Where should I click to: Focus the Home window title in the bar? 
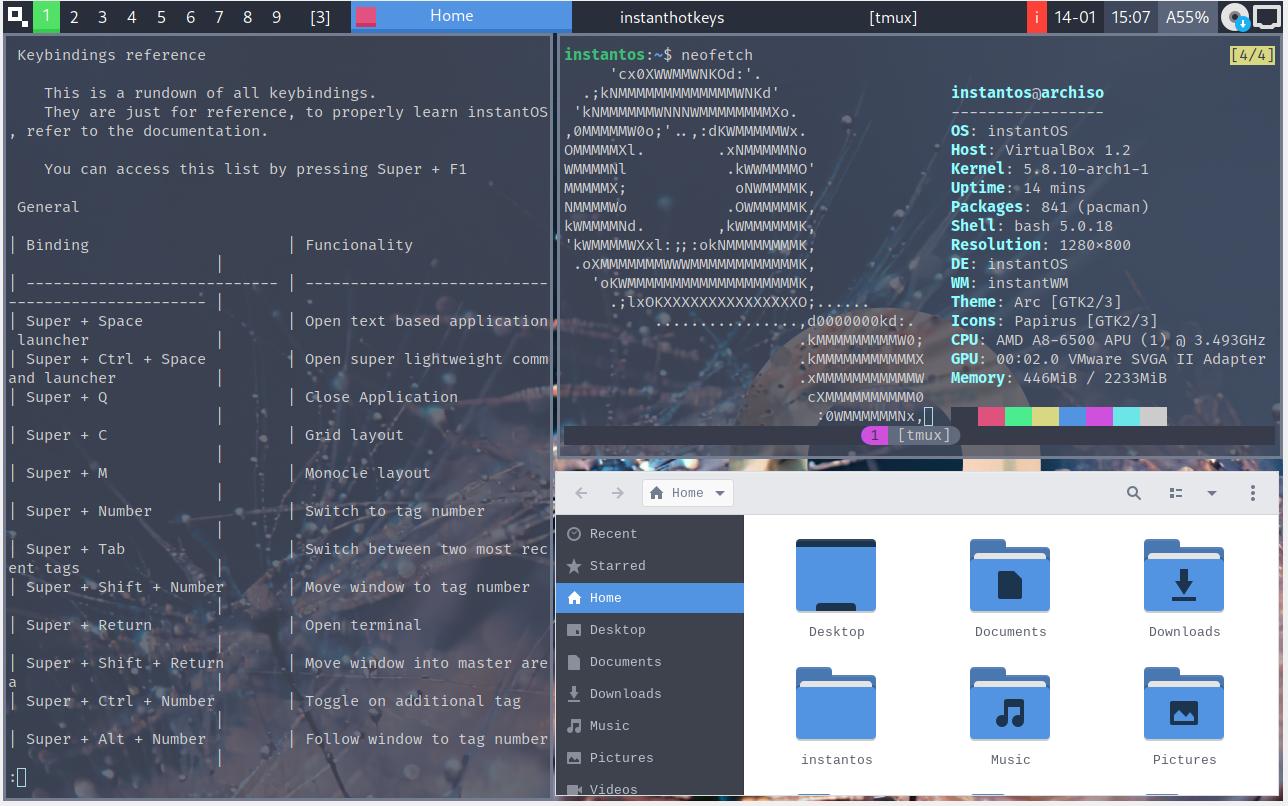pos(462,17)
